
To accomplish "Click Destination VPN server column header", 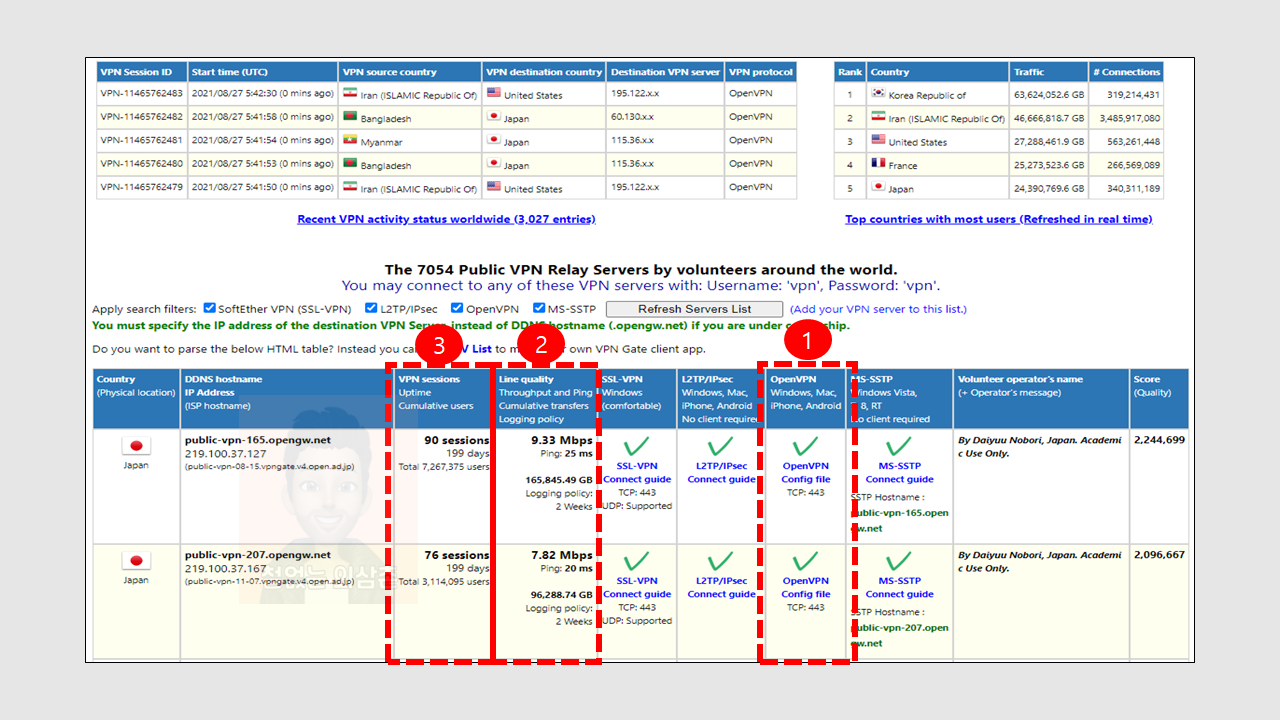I will 665,72.
